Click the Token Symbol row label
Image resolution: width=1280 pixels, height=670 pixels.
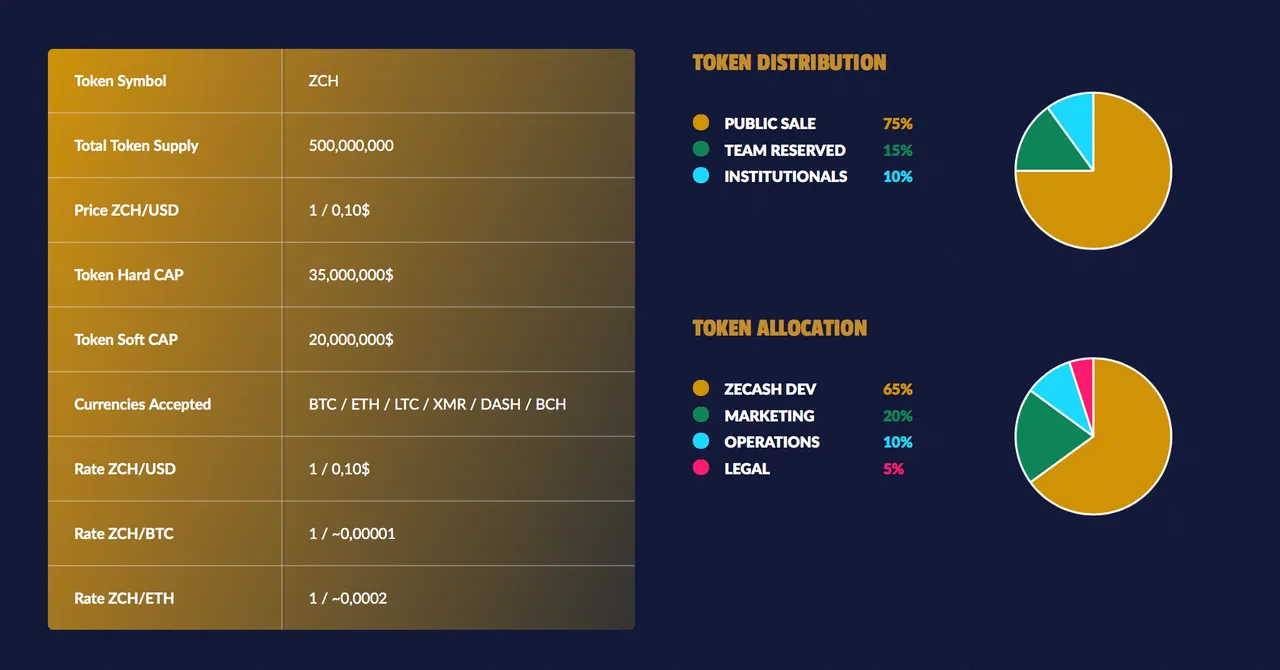coord(120,81)
